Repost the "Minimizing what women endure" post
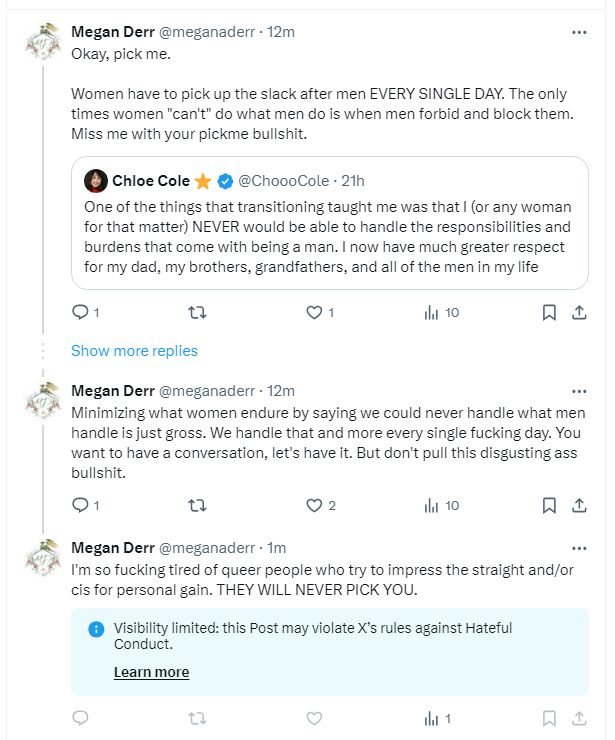The width and height of the screenshot is (615, 740). pyautogui.click(x=198, y=505)
